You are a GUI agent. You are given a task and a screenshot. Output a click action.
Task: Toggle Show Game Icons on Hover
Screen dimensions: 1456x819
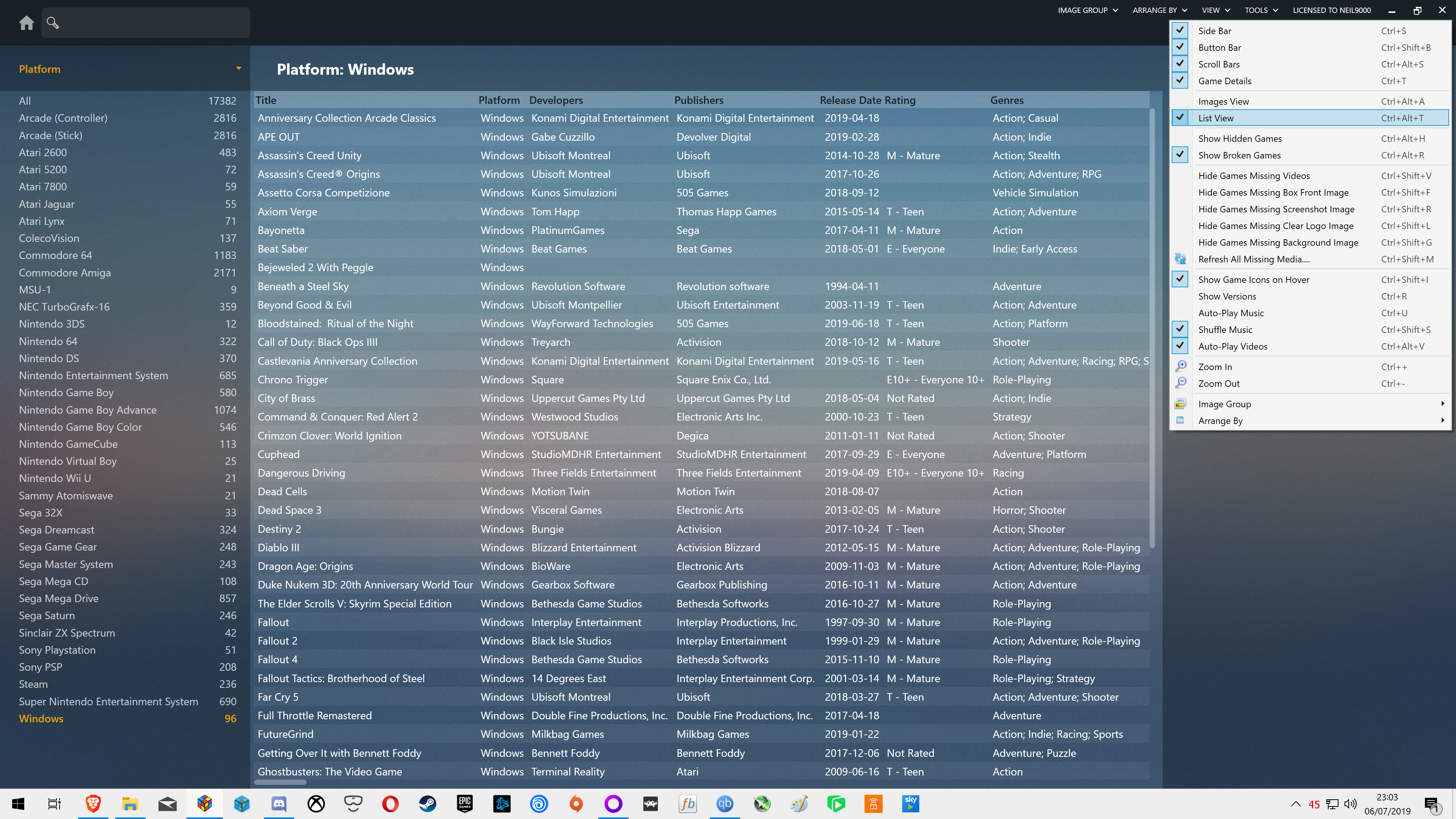click(1310, 279)
